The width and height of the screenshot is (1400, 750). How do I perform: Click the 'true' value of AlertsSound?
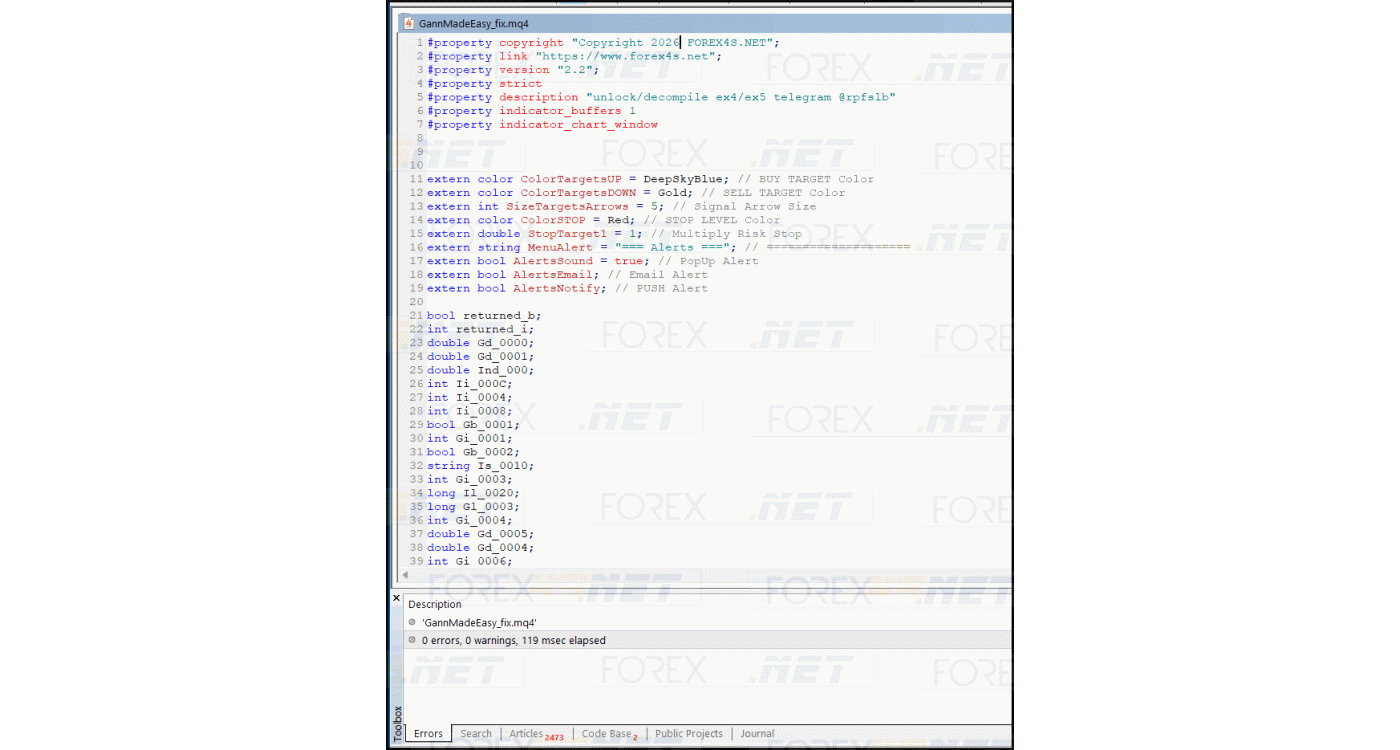tap(629, 261)
